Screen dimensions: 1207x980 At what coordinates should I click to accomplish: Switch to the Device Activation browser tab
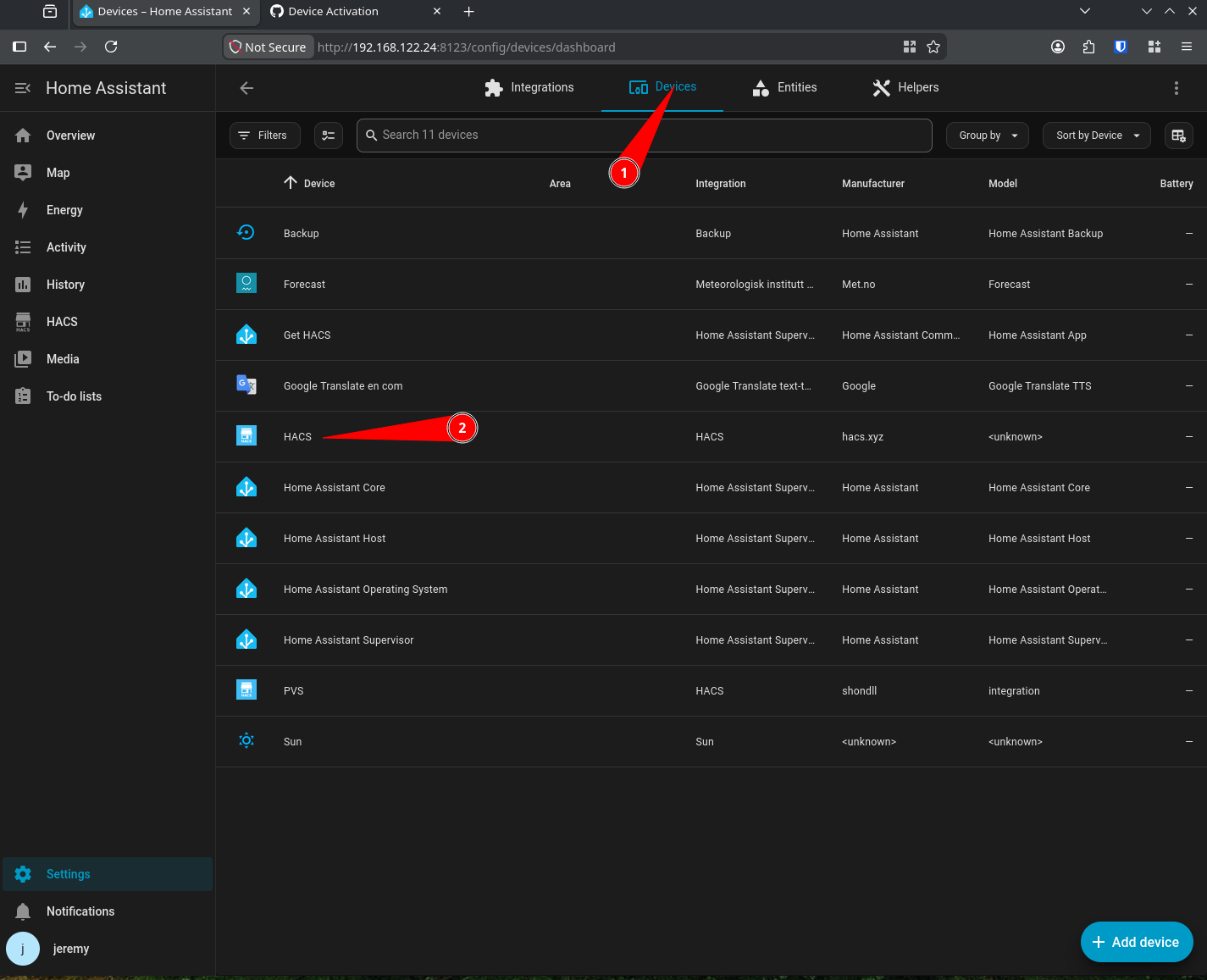(x=355, y=12)
